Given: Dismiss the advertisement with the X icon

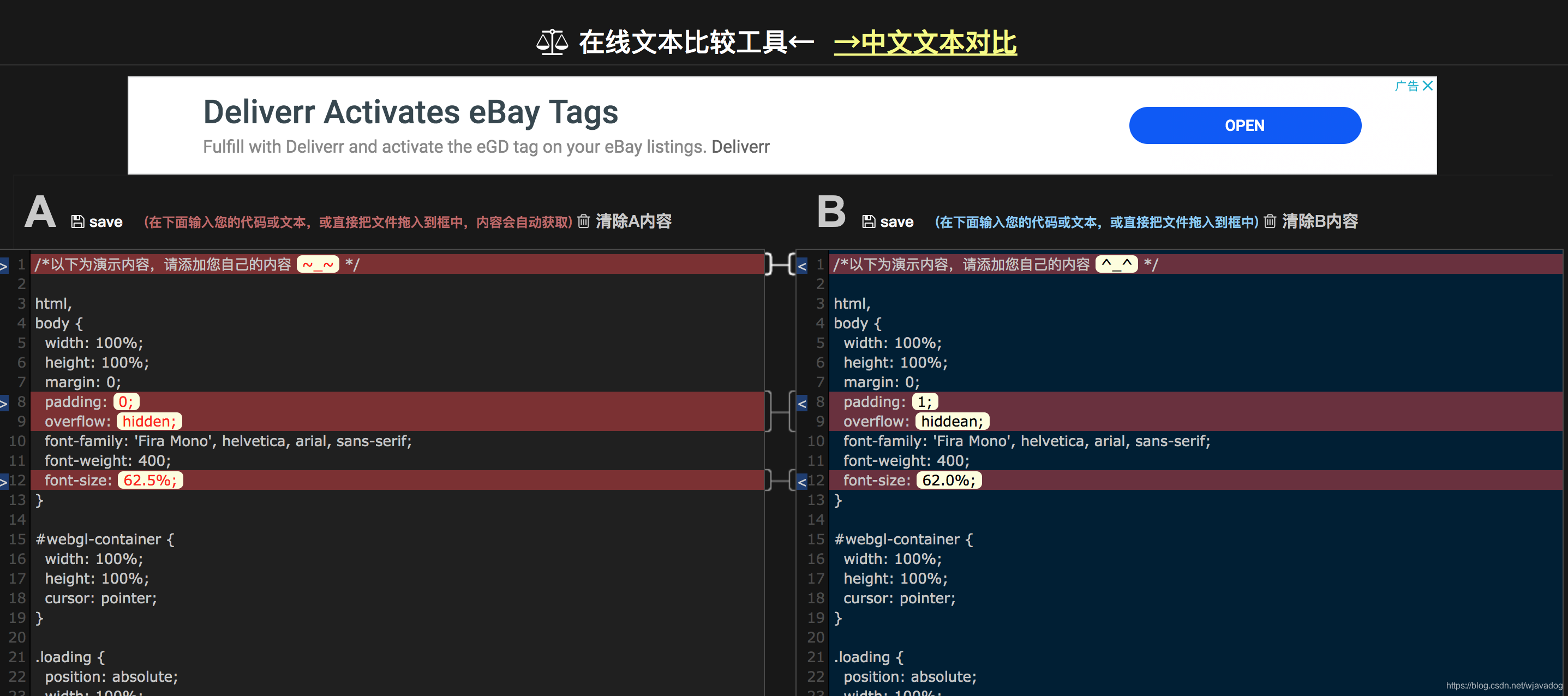Looking at the screenshot, I should (x=1429, y=85).
